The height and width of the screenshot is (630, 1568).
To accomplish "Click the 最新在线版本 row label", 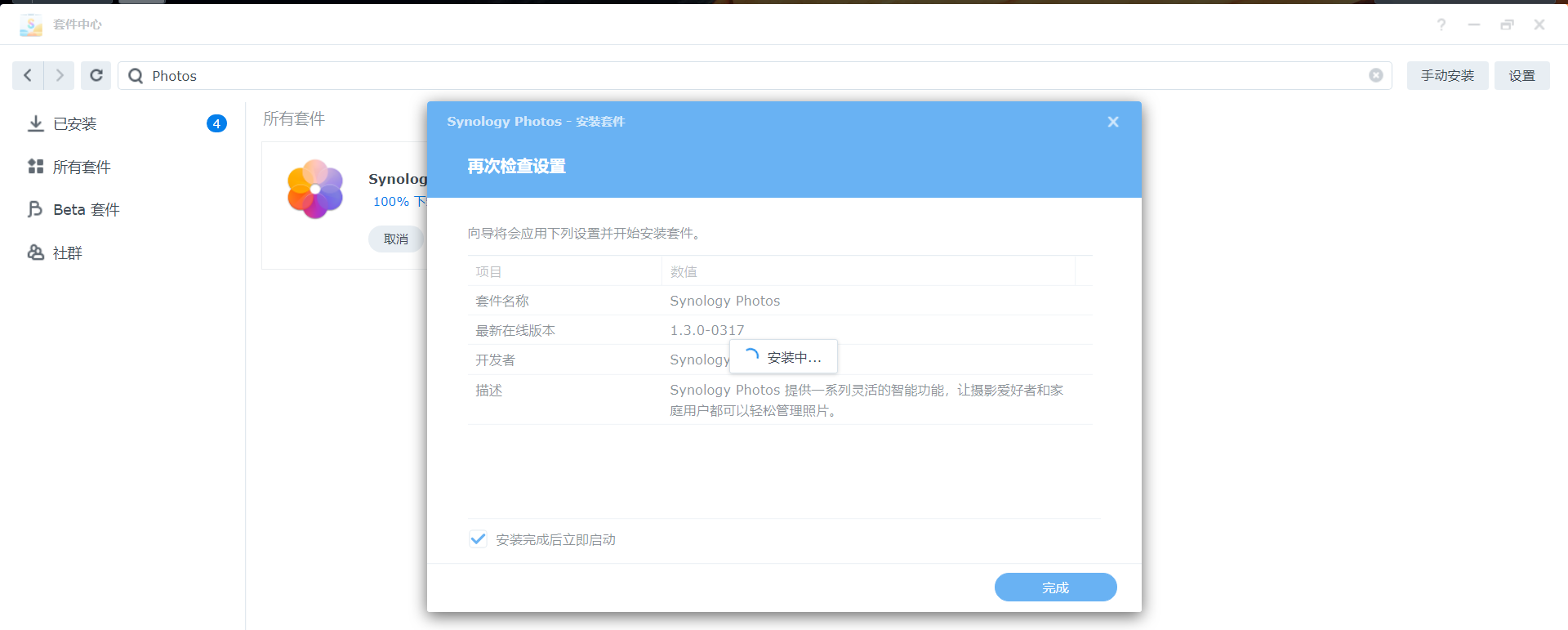I will click(x=515, y=330).
